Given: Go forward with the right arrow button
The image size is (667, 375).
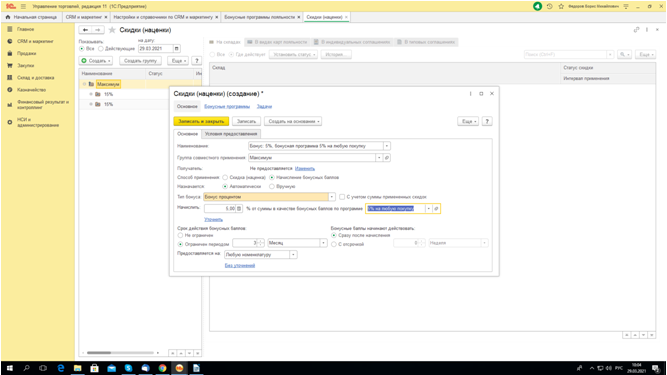Looking at the screenshot, I should pos(98,30).
